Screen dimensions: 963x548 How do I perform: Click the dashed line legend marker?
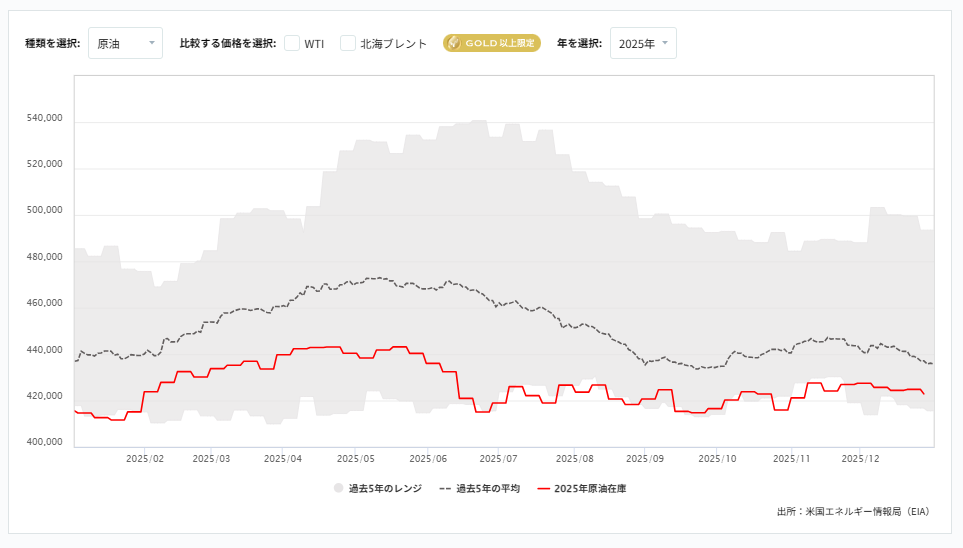pos(445,488)
